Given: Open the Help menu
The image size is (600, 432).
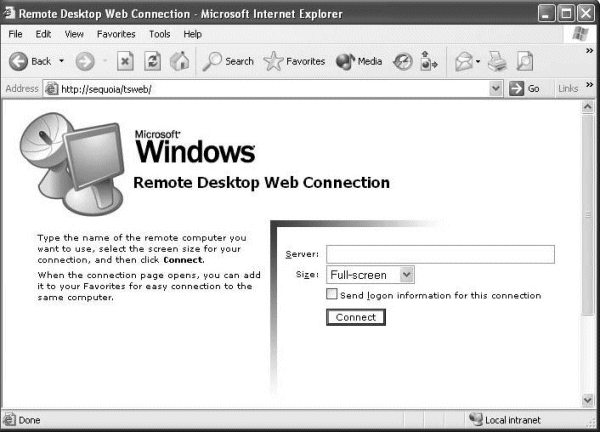Looking at the screenshot, I should tap(192, 34).
